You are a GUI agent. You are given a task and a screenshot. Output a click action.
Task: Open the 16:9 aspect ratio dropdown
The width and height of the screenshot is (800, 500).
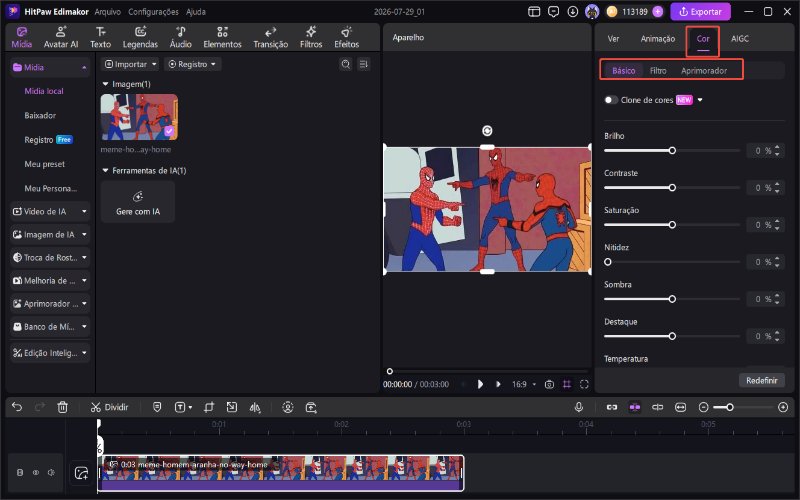click(524, 384)
